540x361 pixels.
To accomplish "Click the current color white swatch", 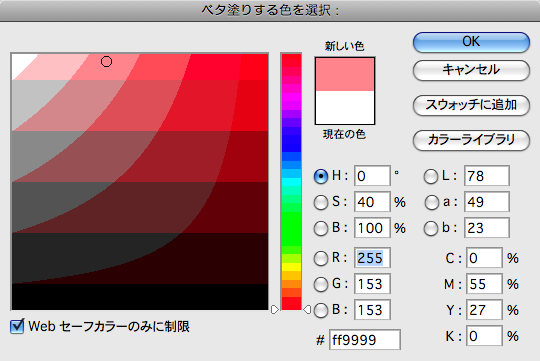I will [x=345, y=107].
